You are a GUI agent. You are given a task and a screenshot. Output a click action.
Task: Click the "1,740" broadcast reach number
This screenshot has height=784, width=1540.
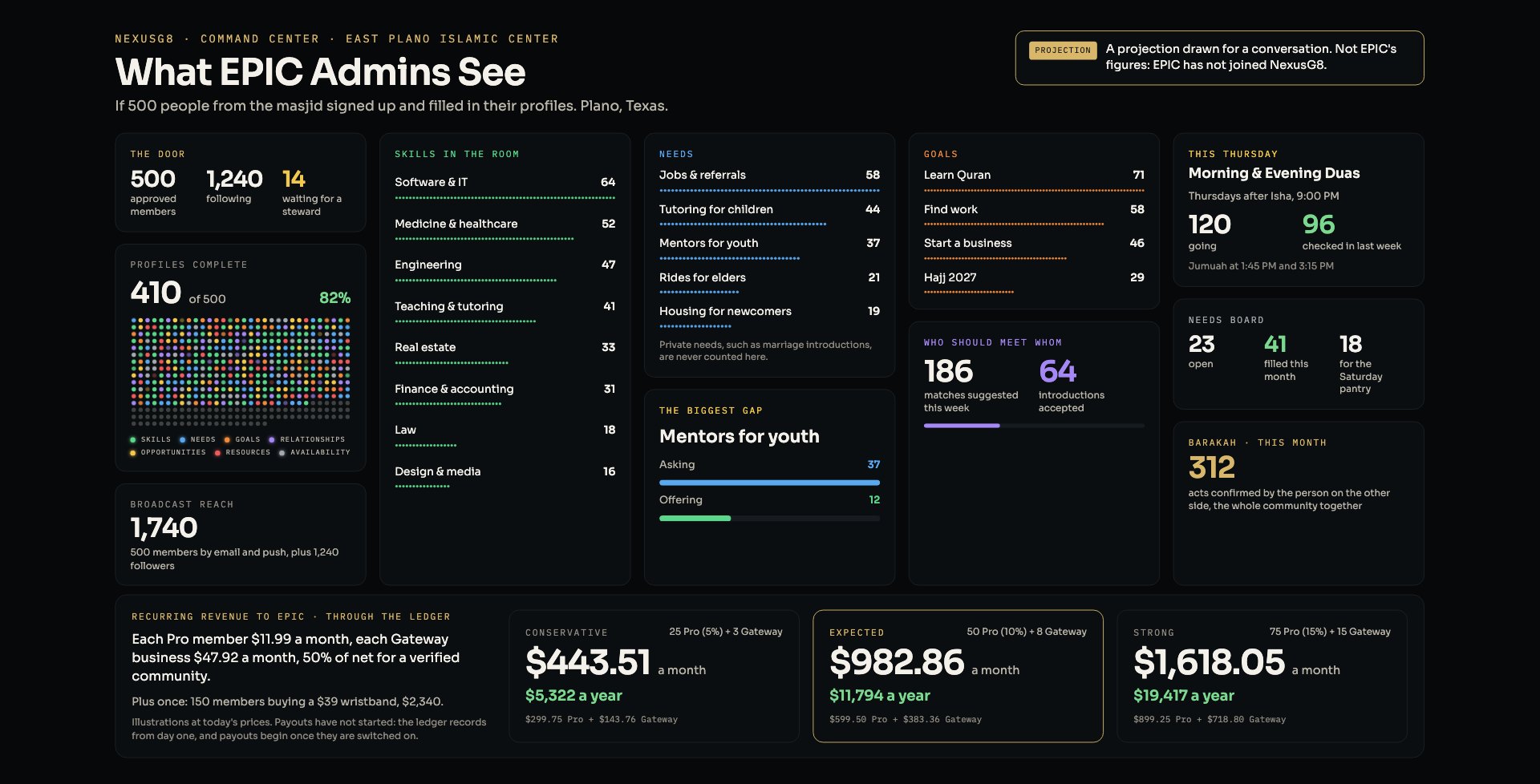coord(164,527)
